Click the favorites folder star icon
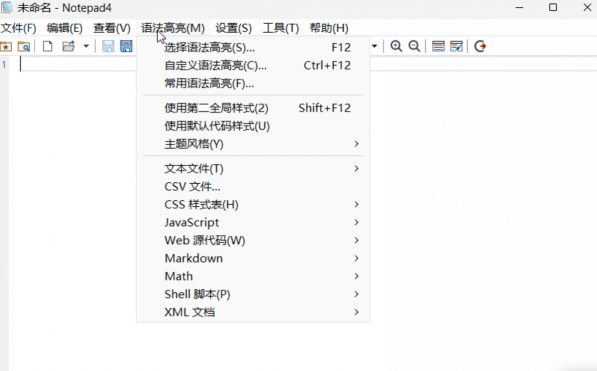This screenshot has width=597, height=371. pos(6,46)
